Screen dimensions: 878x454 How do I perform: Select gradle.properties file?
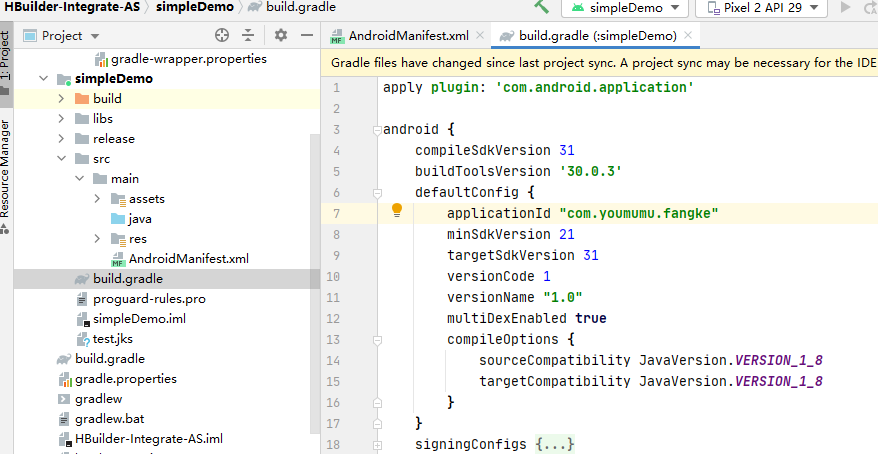coord(125,379)
